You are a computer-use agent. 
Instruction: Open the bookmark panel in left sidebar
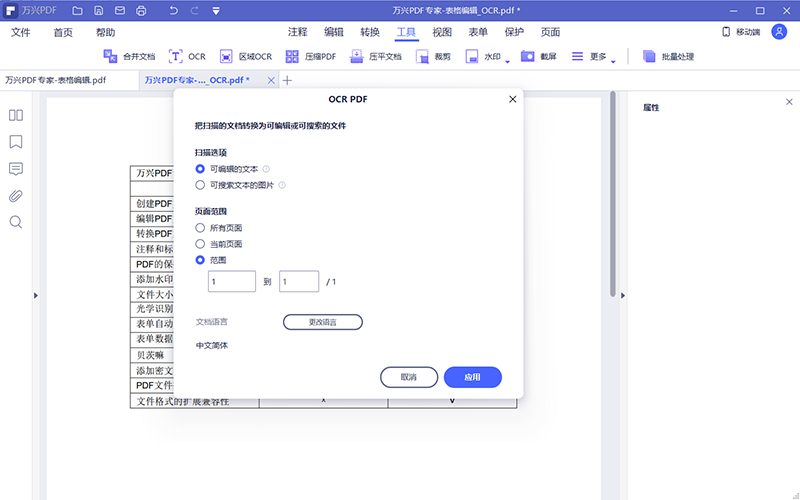pos(15,142)
